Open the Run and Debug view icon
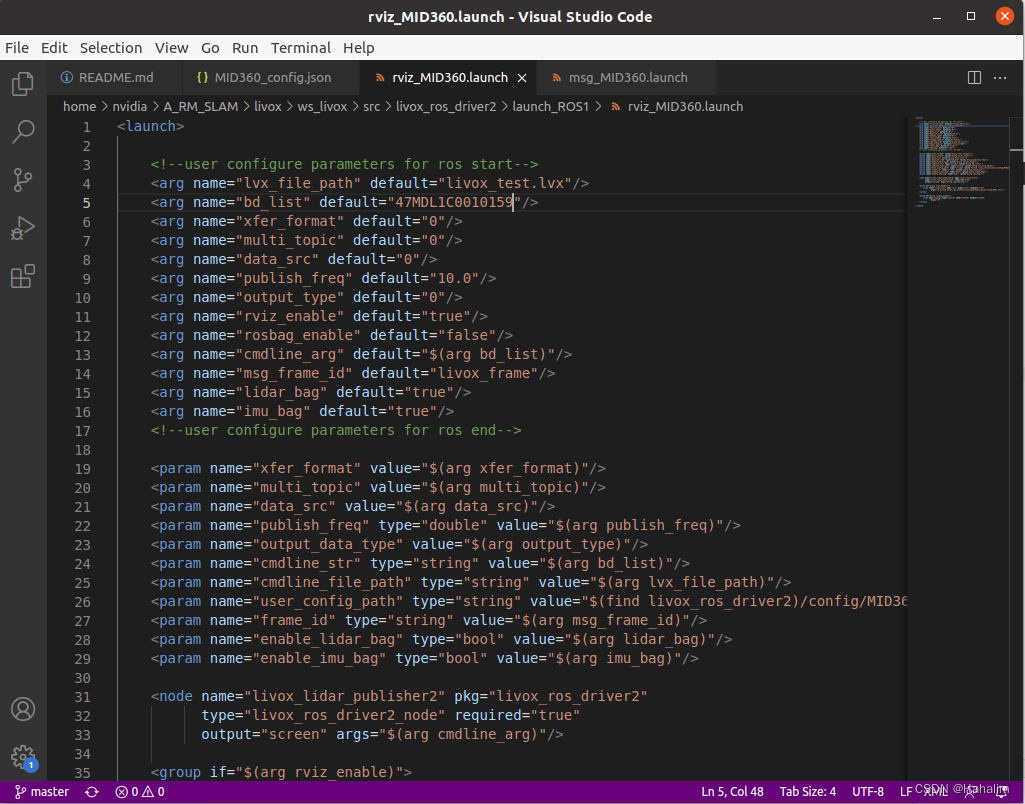1025x804 pixels. click(23, 228)
